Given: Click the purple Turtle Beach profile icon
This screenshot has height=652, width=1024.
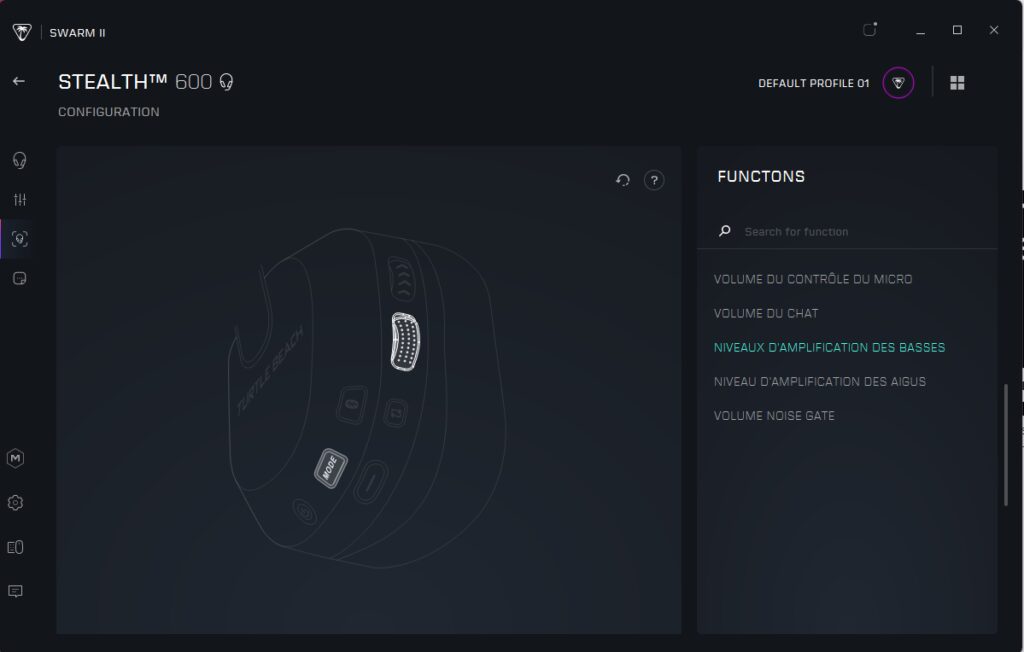Looking at the screenshot, I should [898, 83].
